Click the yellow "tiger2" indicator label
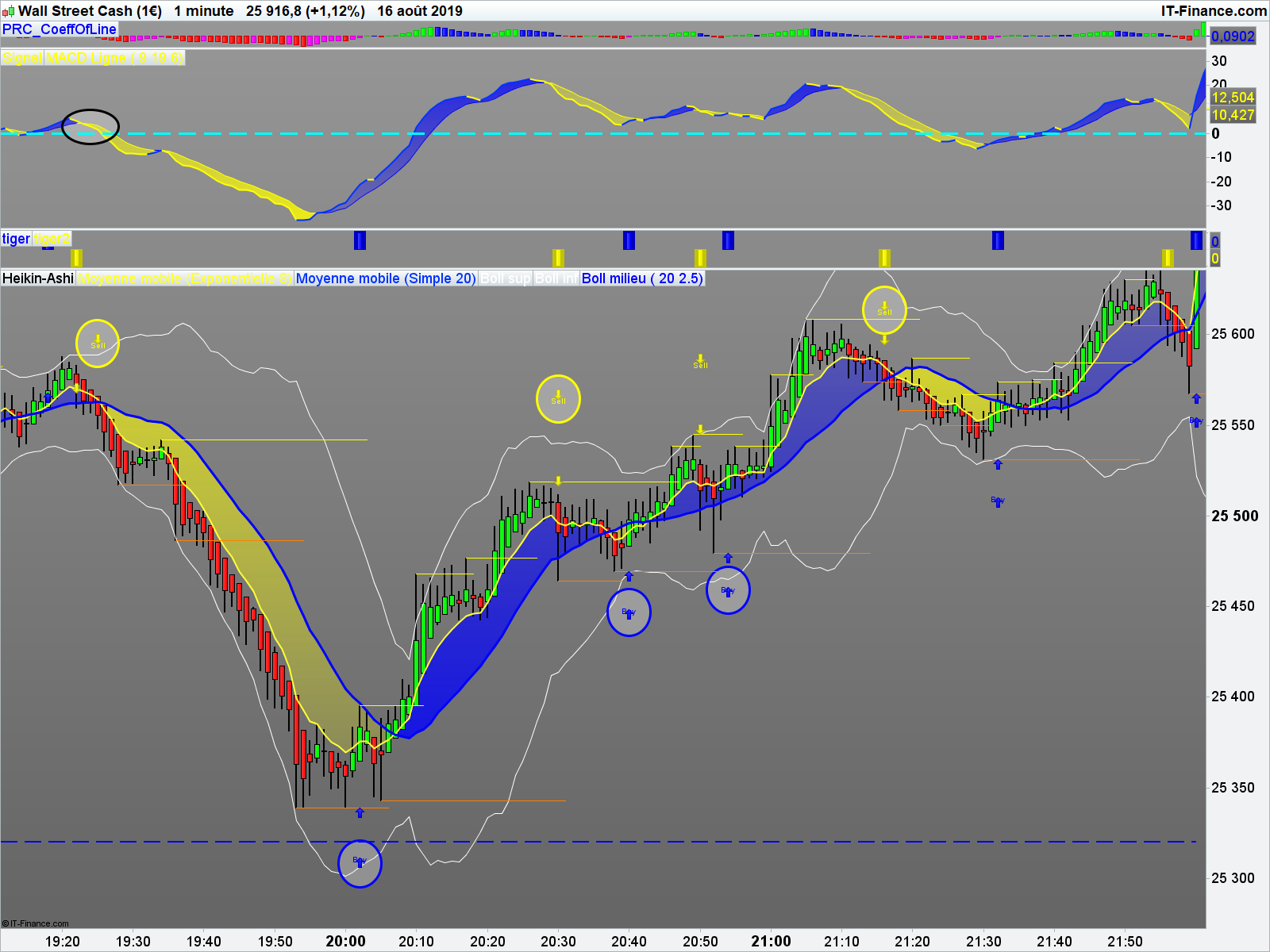Screen dimensions: 1270x952 click(x=52, y=239)
